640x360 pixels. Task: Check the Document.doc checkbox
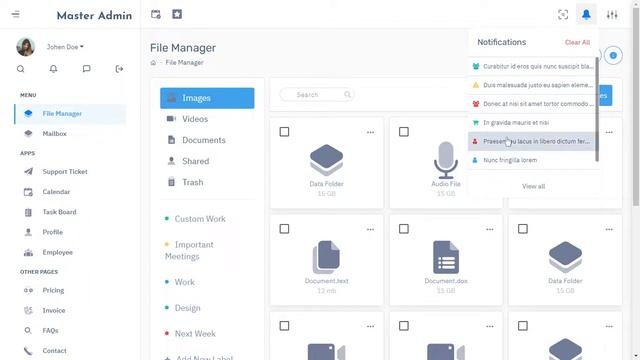404,229
